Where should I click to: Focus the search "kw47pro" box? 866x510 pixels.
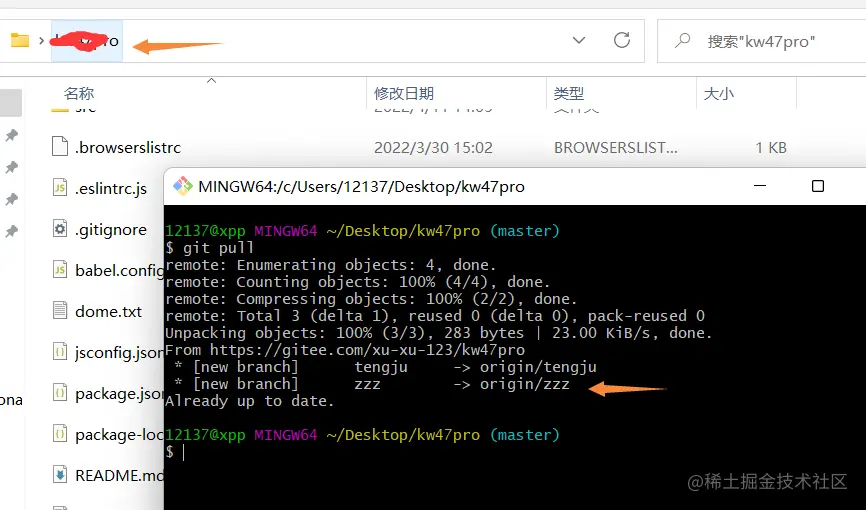[761, 41]
